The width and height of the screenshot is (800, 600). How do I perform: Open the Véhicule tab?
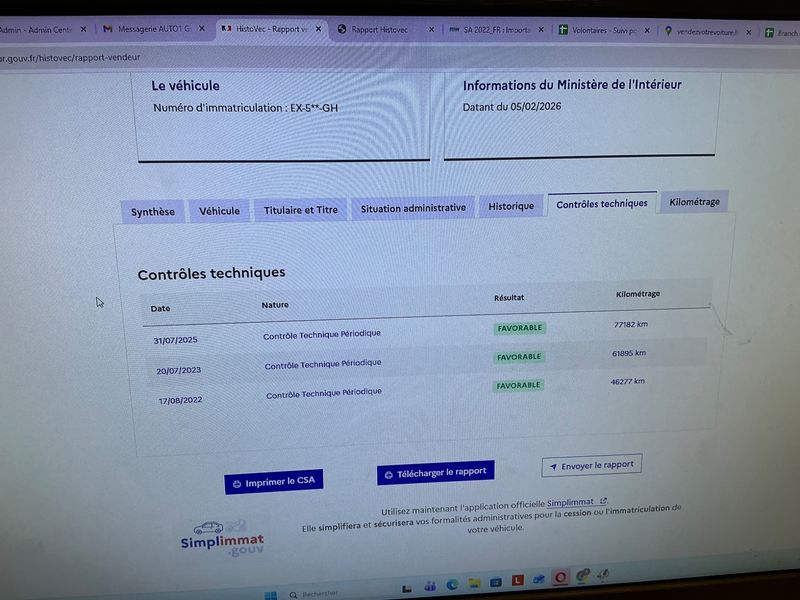[x=219, y=211]
